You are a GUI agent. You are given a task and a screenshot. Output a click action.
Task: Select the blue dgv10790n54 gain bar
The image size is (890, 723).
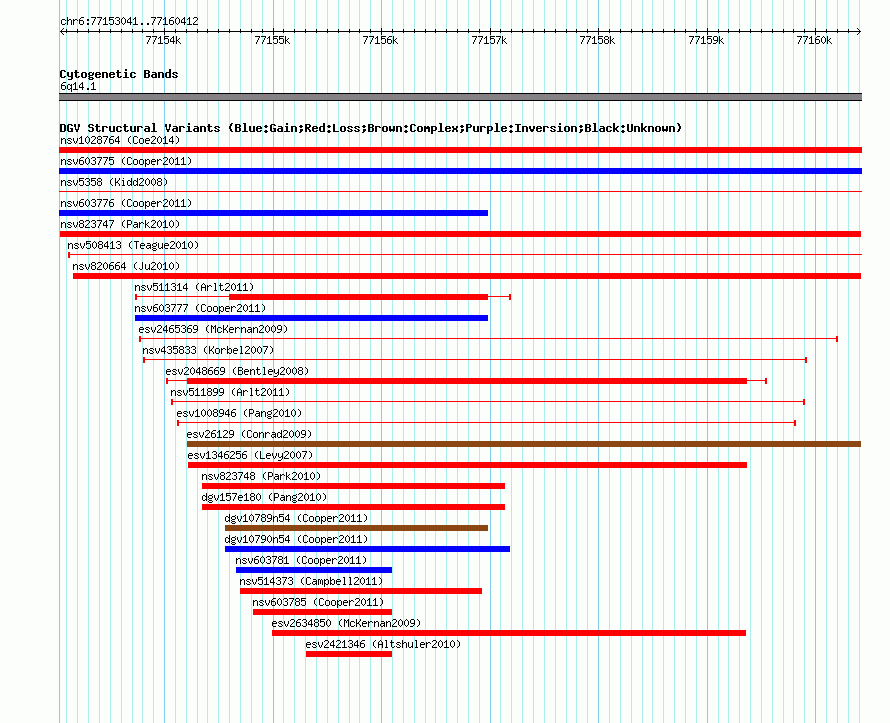pos(367,549)
